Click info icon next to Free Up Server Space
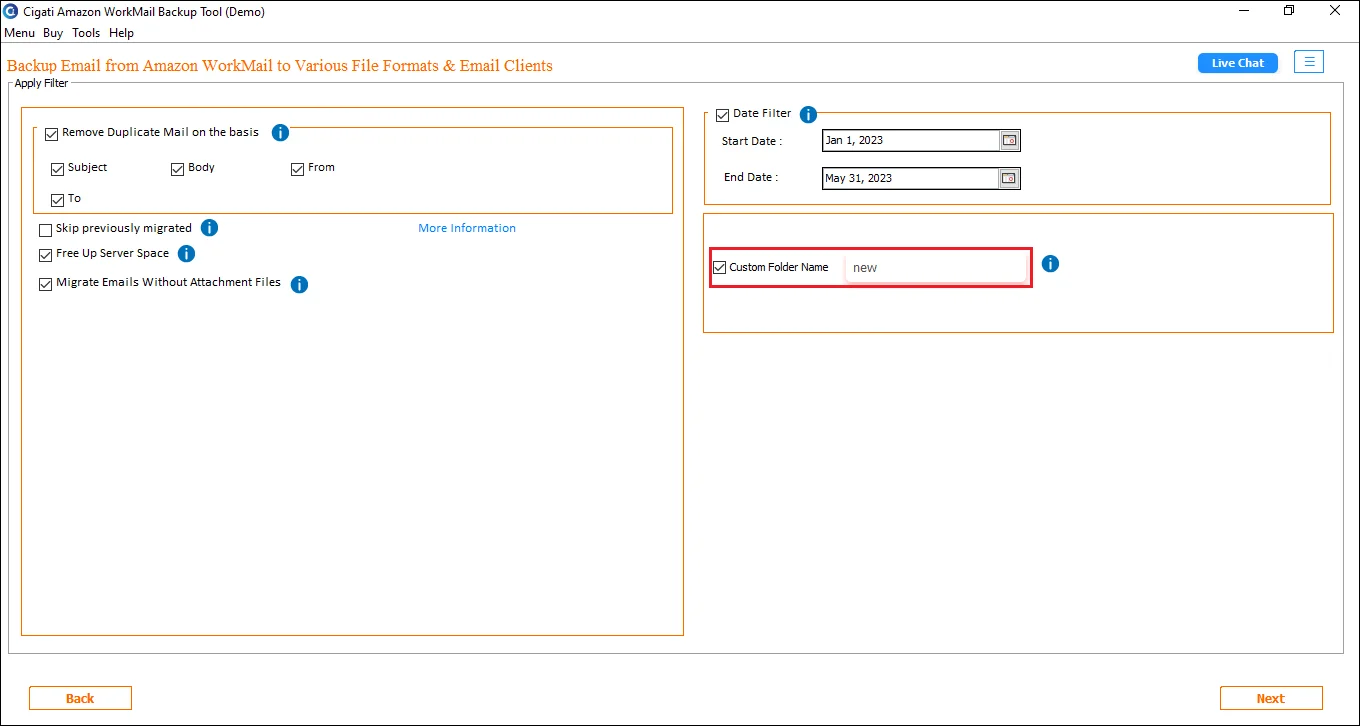The height and width of the screenshot is (726, 1360). click(186, 254)
